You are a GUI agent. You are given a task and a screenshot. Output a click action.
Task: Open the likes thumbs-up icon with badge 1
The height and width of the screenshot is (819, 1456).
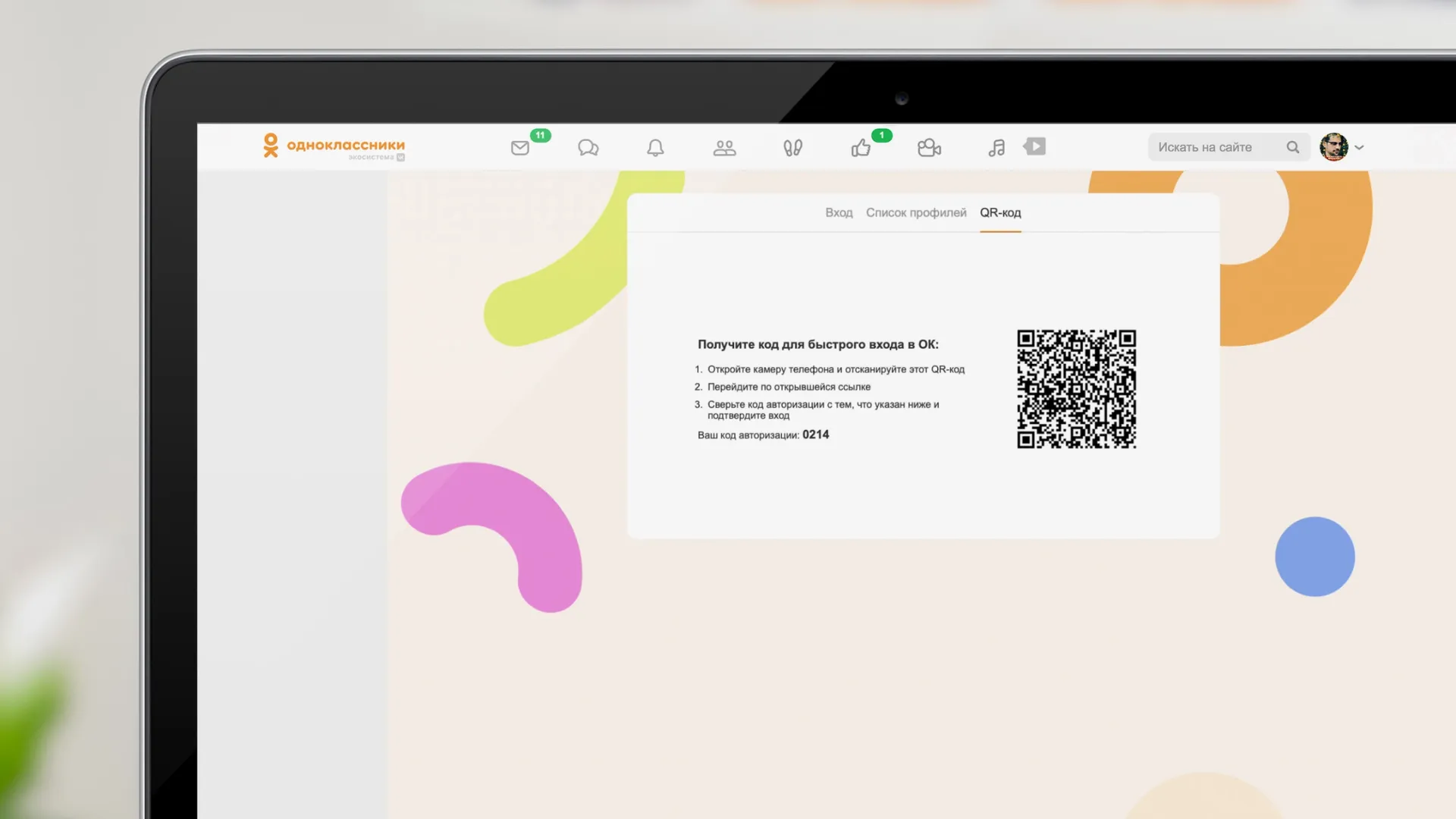coord(861,148)
